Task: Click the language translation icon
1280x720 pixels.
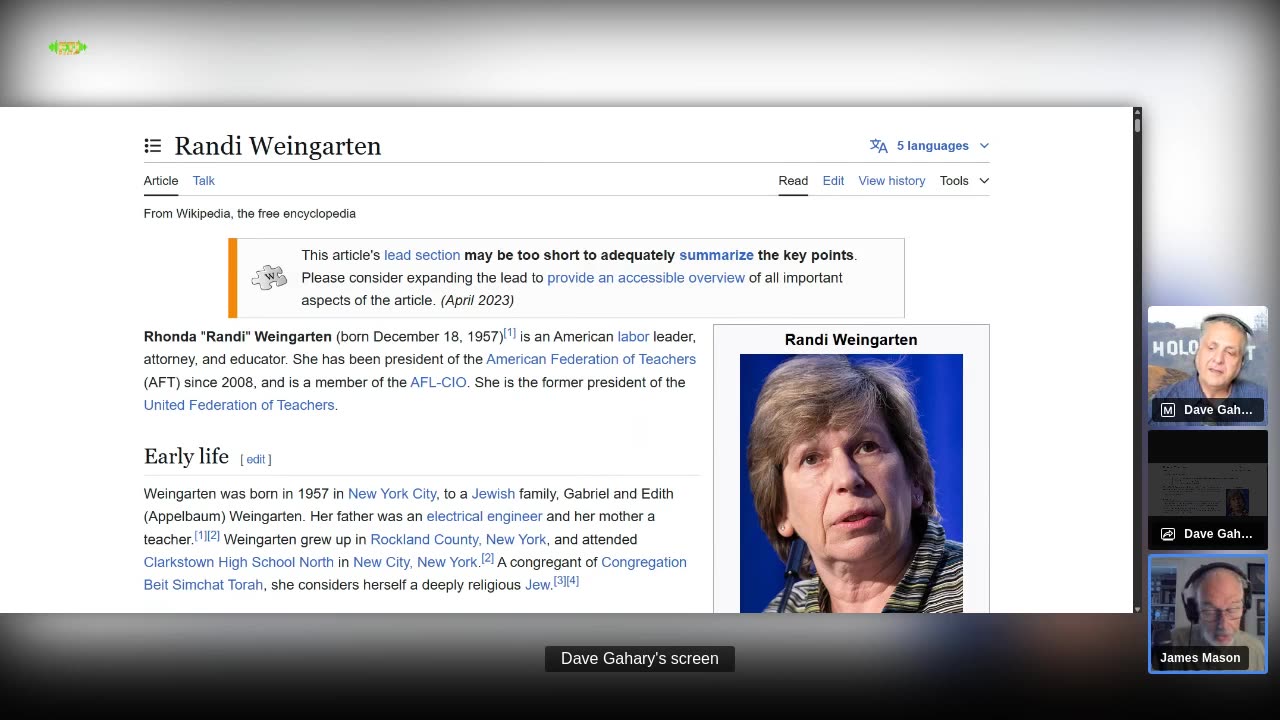Action: tap(879, 146)
